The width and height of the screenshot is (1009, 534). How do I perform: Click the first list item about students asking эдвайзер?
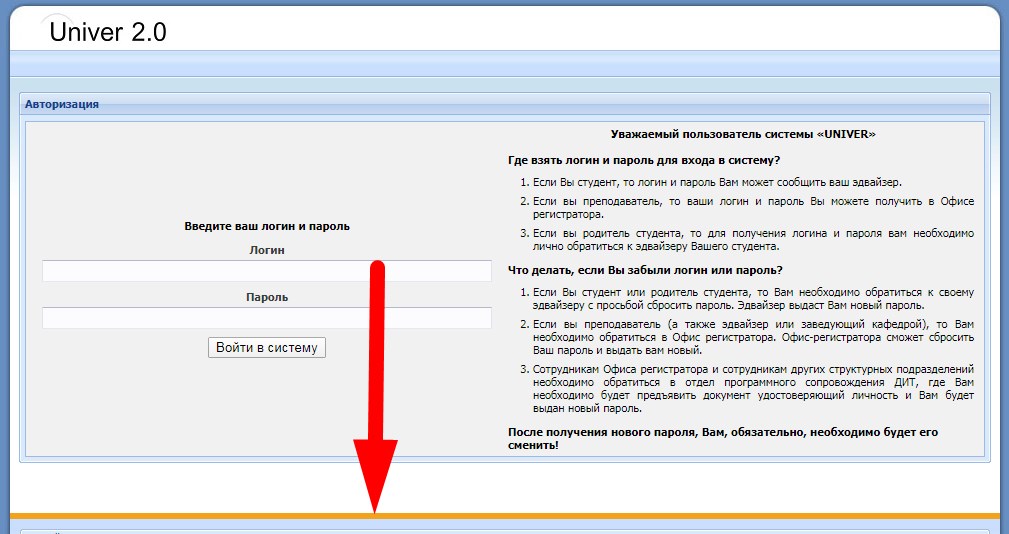[717, 182]
